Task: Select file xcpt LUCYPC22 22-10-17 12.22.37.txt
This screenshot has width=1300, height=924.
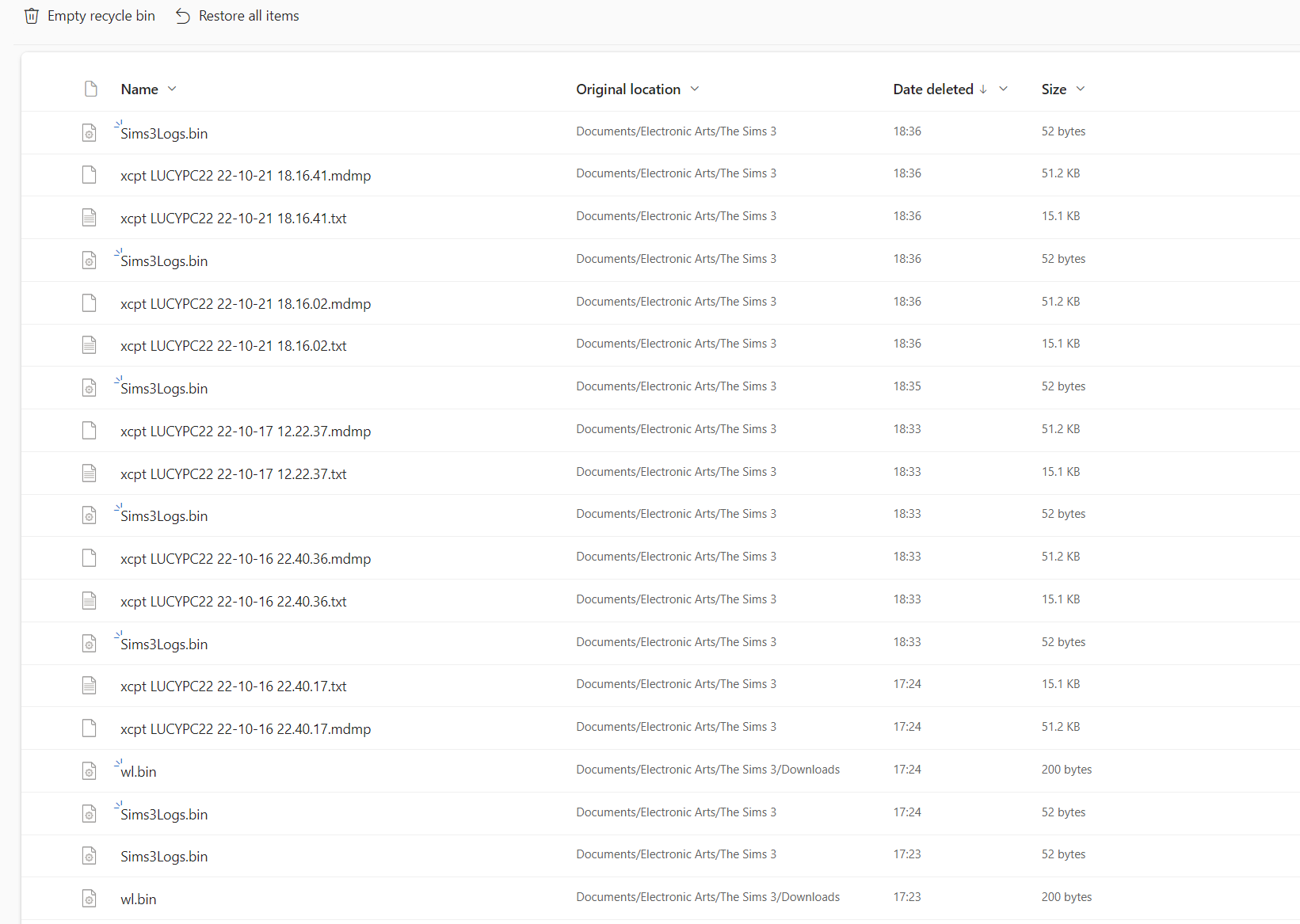Action: click(x=234, y=474)
